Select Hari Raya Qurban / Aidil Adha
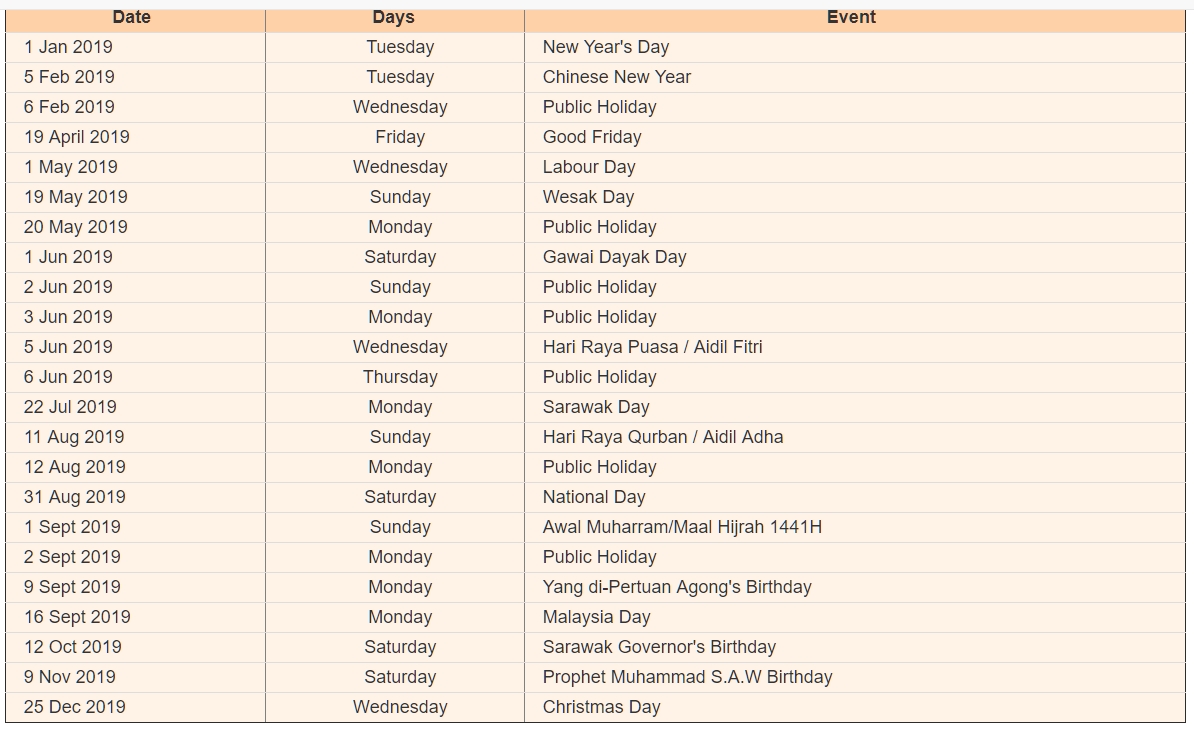This screenshot has height=730, width=1194. pos(663,437)
